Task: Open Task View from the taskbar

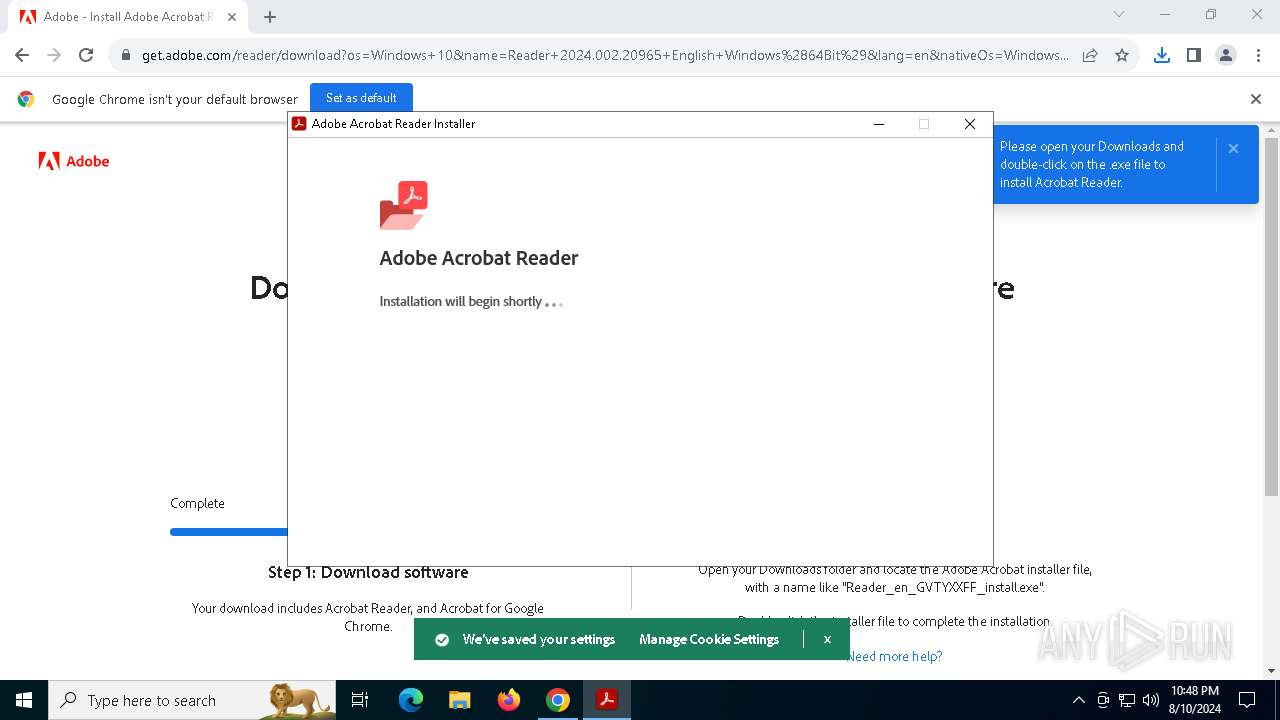Action: coord(360,700)
